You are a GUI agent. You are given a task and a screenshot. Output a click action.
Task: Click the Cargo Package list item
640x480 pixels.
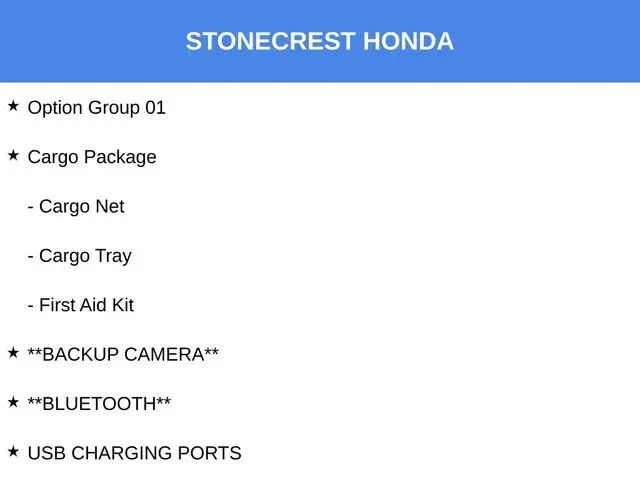click(x=92, y=157)
